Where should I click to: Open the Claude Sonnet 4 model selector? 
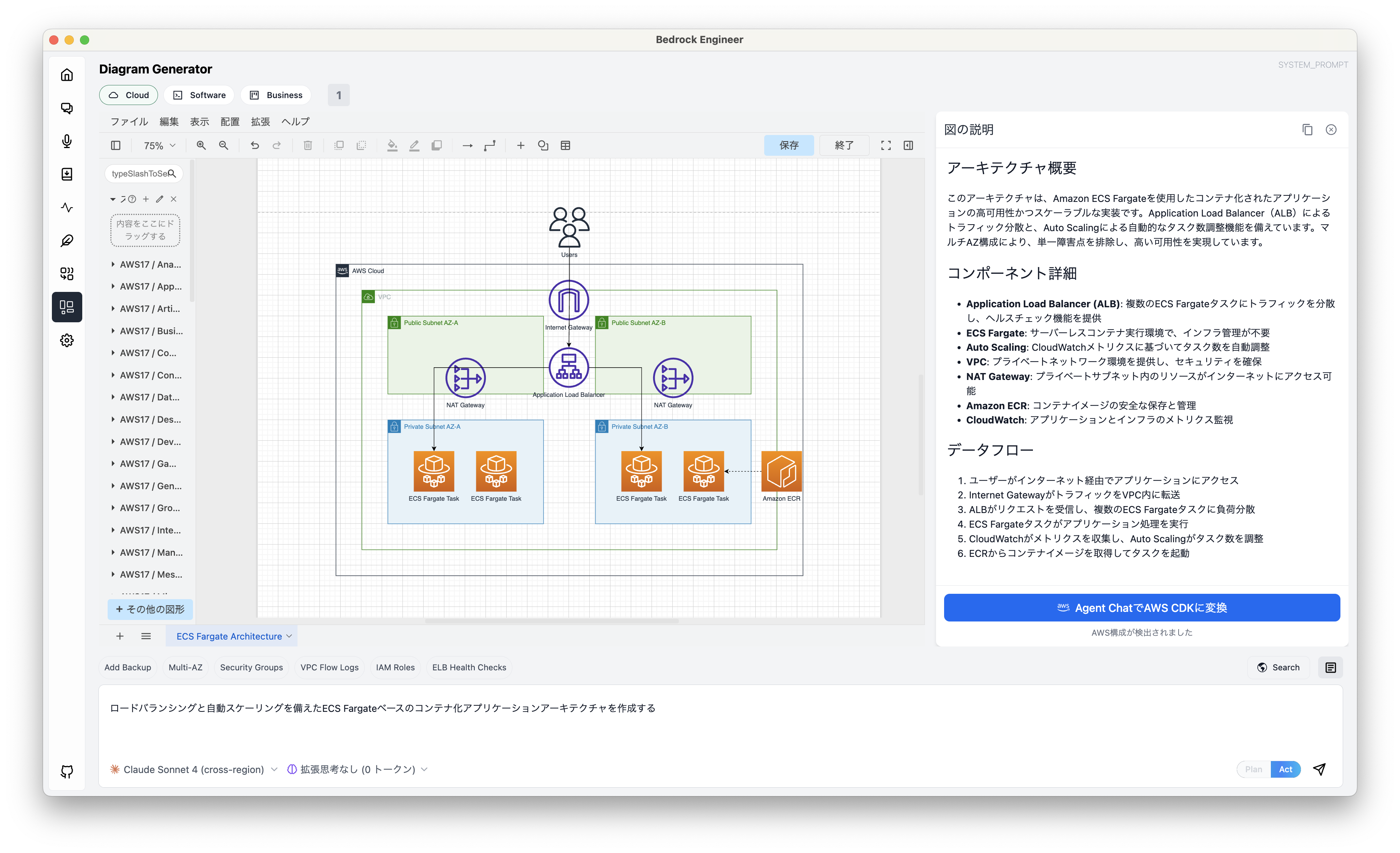click(193, 769)
